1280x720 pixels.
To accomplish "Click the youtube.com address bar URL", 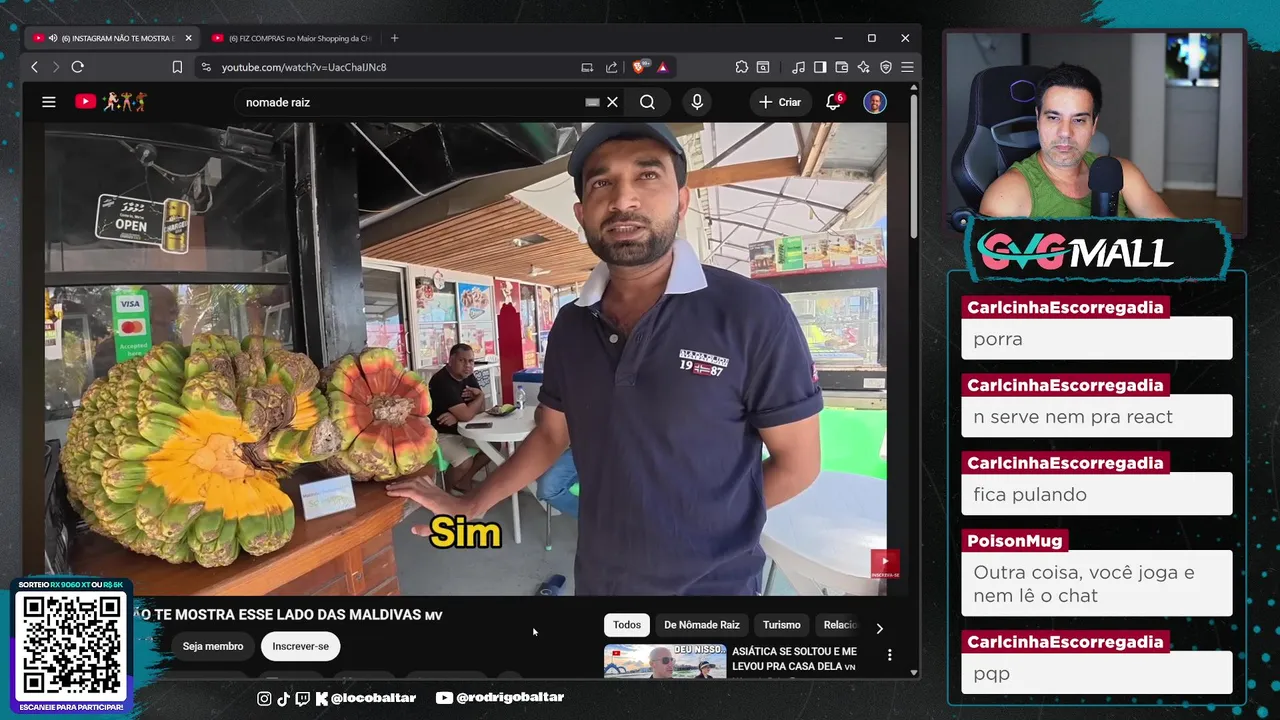I will 303,67.
